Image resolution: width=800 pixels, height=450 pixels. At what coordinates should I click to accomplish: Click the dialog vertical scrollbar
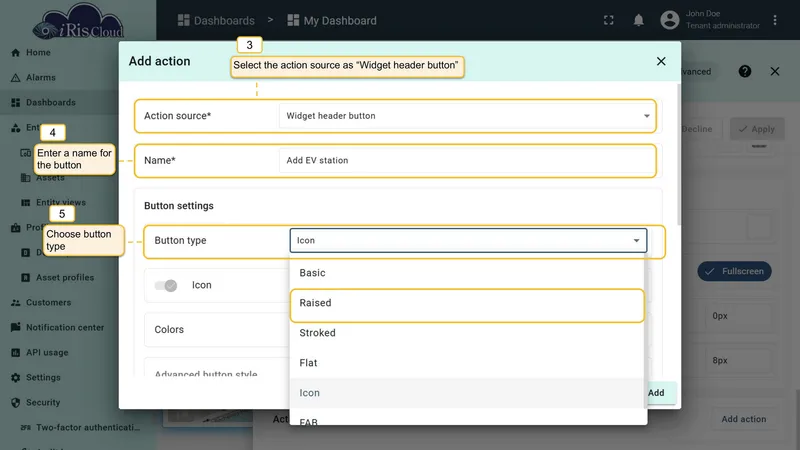[679, 153]
